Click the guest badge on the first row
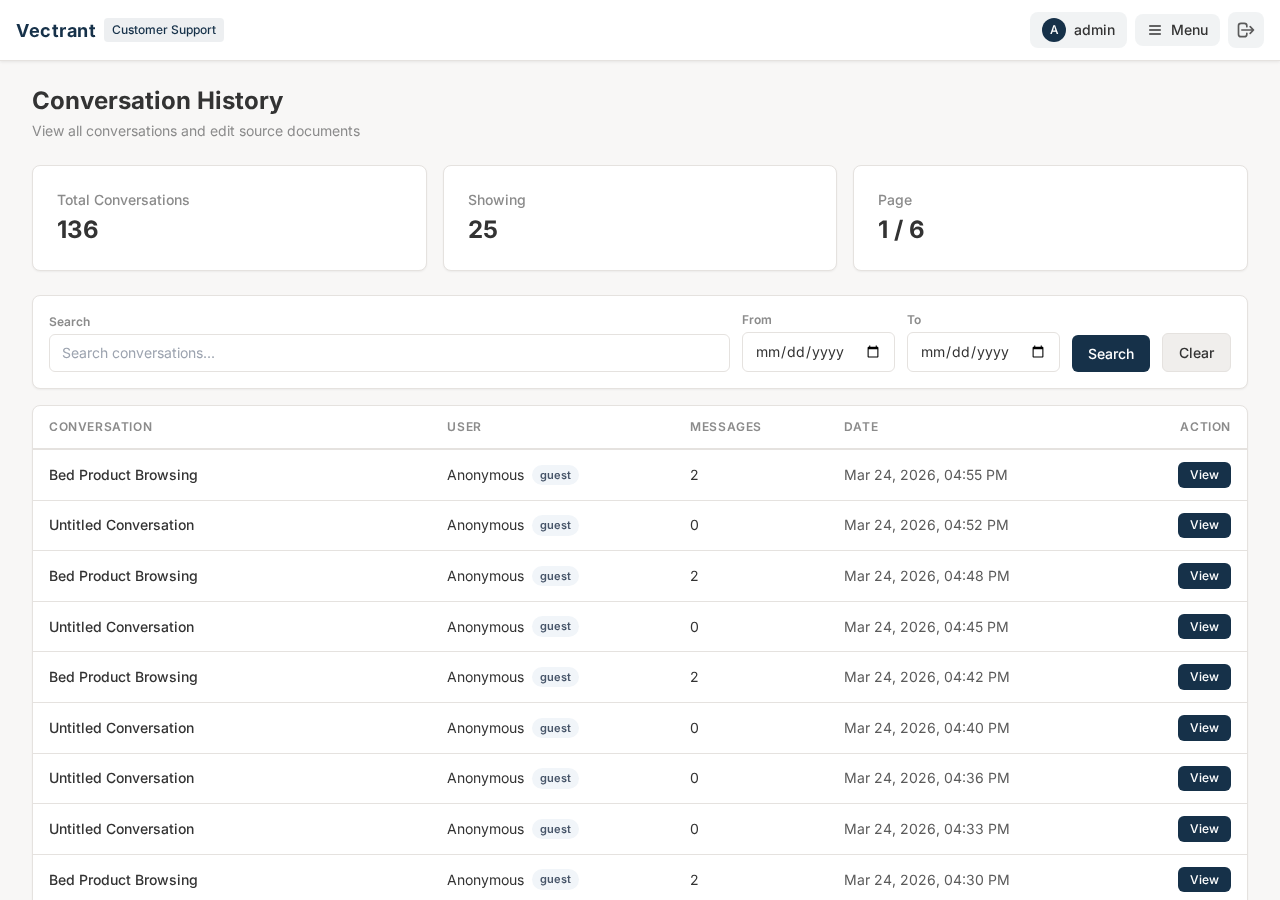Viewport: 1280px width, 900px height. (555, 475)
